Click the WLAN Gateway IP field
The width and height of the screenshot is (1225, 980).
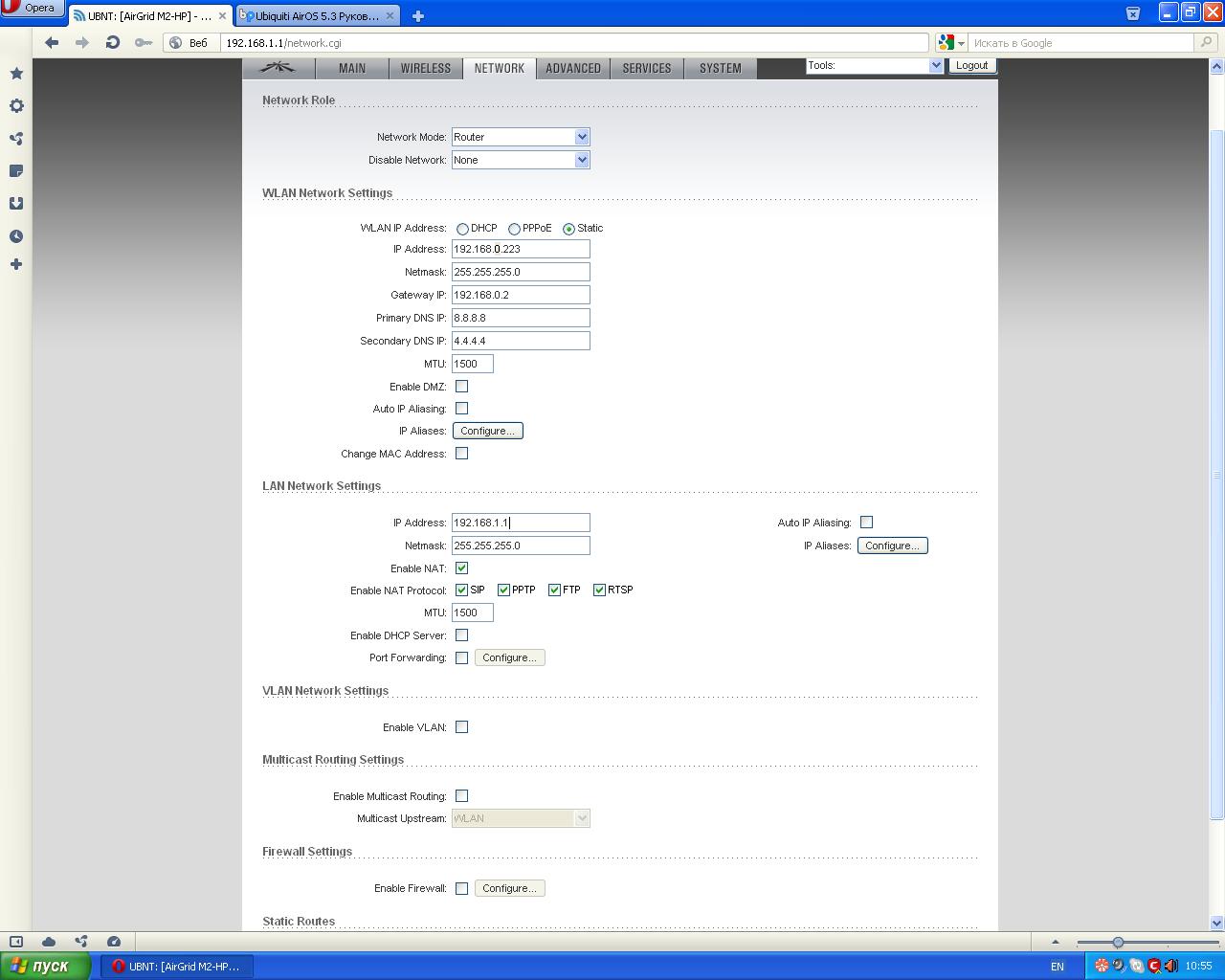(x=521, y=295)
